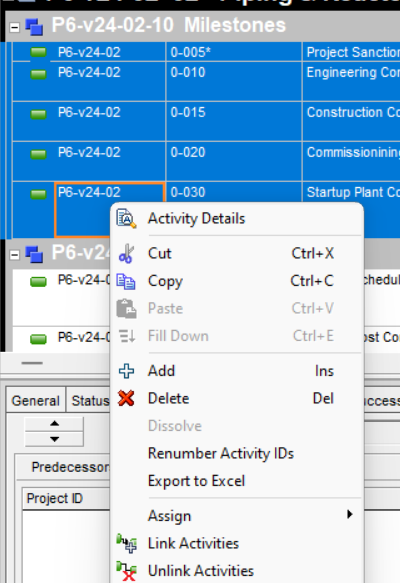Collapse the second WBS group below Milestones
The height and width of the screenshot is (583, 400).
click(14, 255)
